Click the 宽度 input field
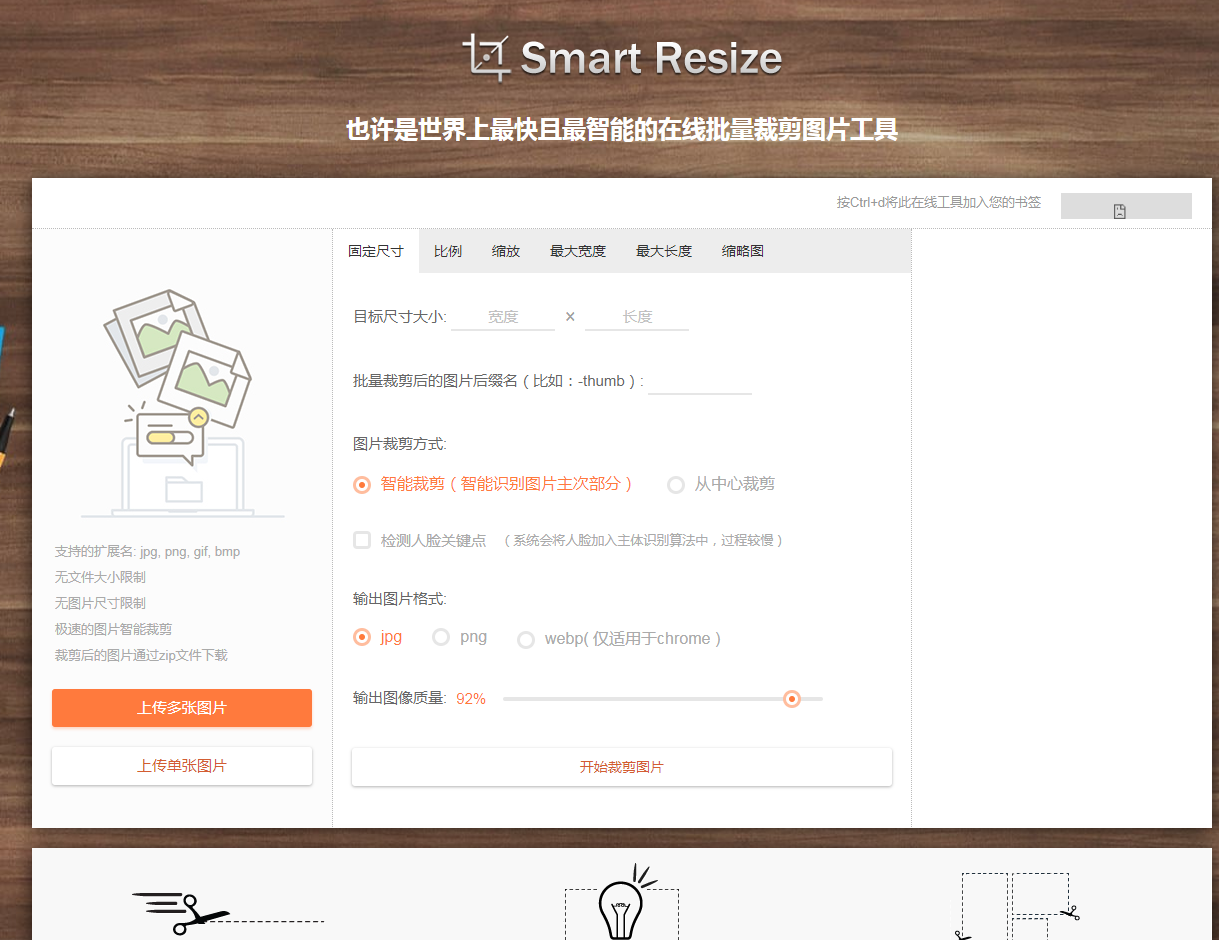The image size is (1219, 940). pos(503,317)
